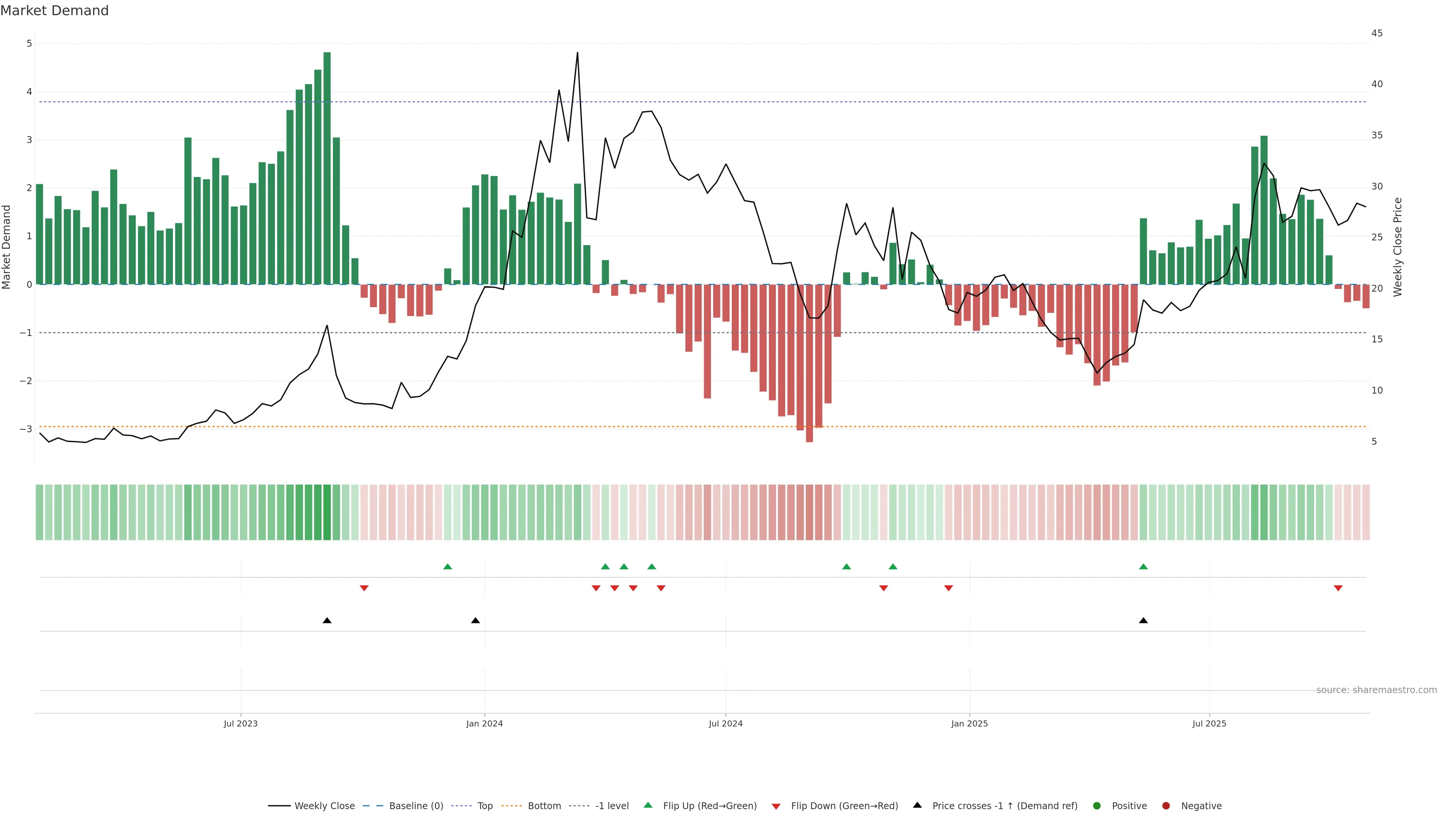Screen dimensions: 1456x819
Task: Click the source sharemaestro.com text
Action: 1376,690
